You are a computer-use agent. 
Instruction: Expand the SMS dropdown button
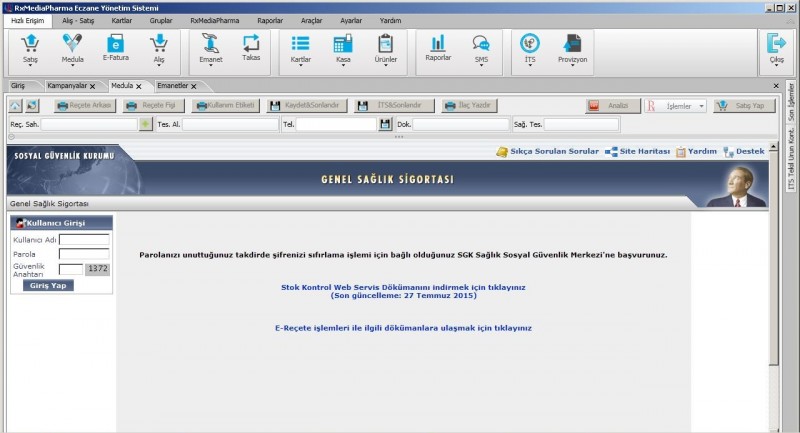pyautogui.click(x=481, y=67)
